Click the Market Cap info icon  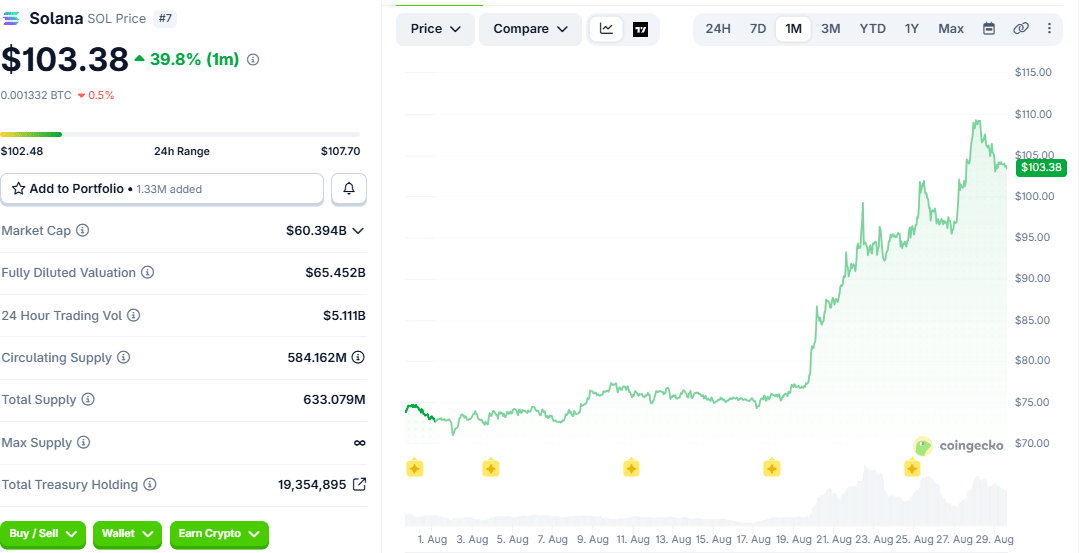click(83, 231)
